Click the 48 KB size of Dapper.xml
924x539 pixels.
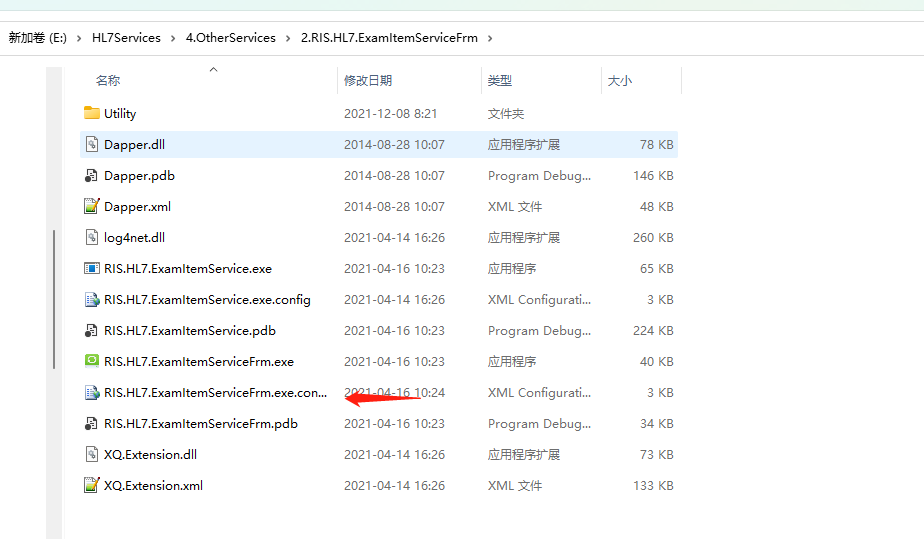(x=656, y=207)
